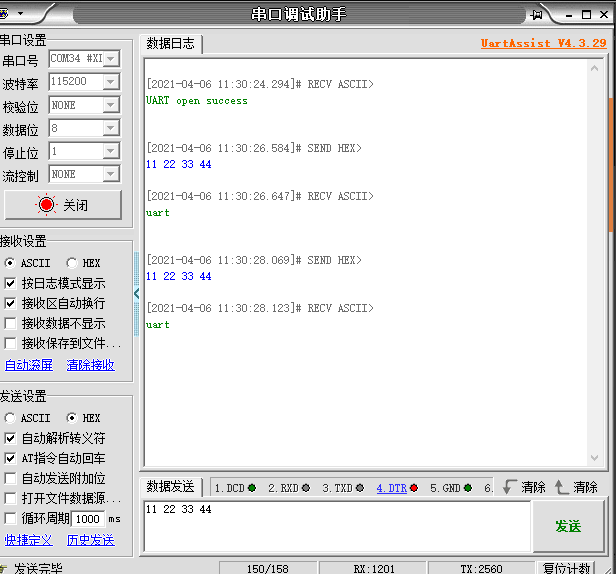Pin window with the pushpin icon
616x574 pixels.
tap(536, 15)
